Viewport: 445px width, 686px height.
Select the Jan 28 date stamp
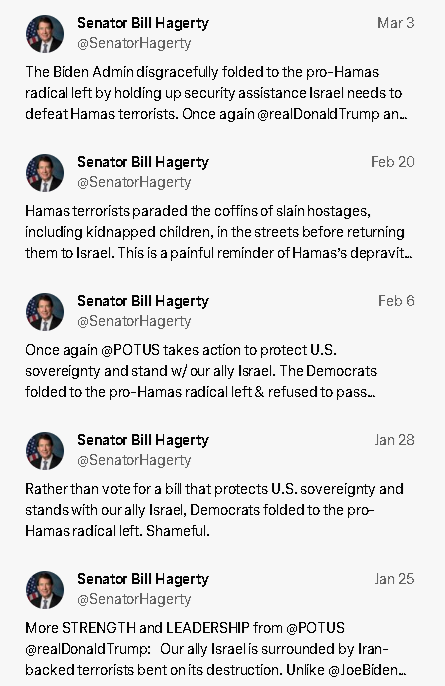tap(394, 440)
